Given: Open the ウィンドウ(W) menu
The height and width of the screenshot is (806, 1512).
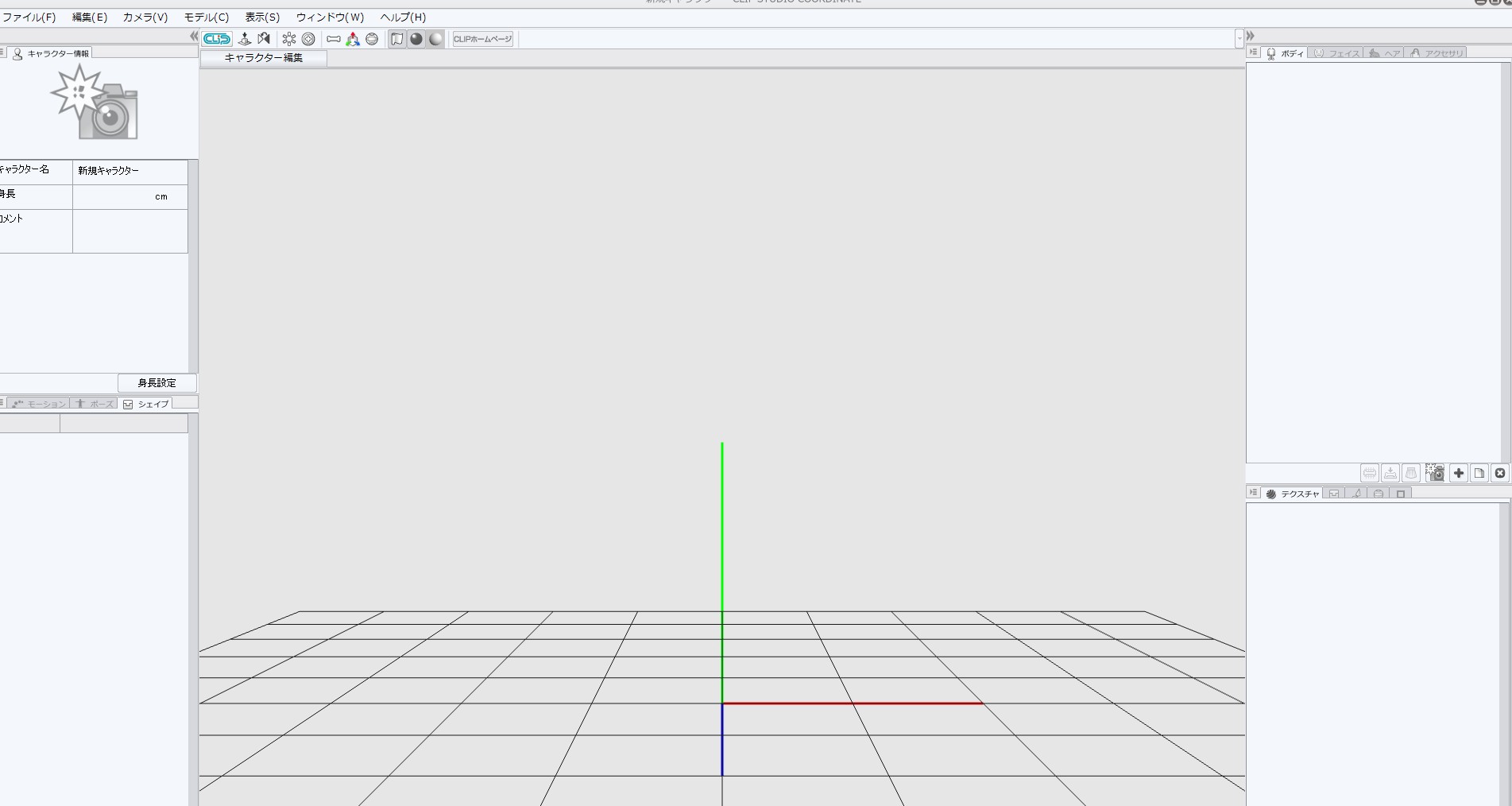Looking at the screenshot, I should tap(330, 17).
